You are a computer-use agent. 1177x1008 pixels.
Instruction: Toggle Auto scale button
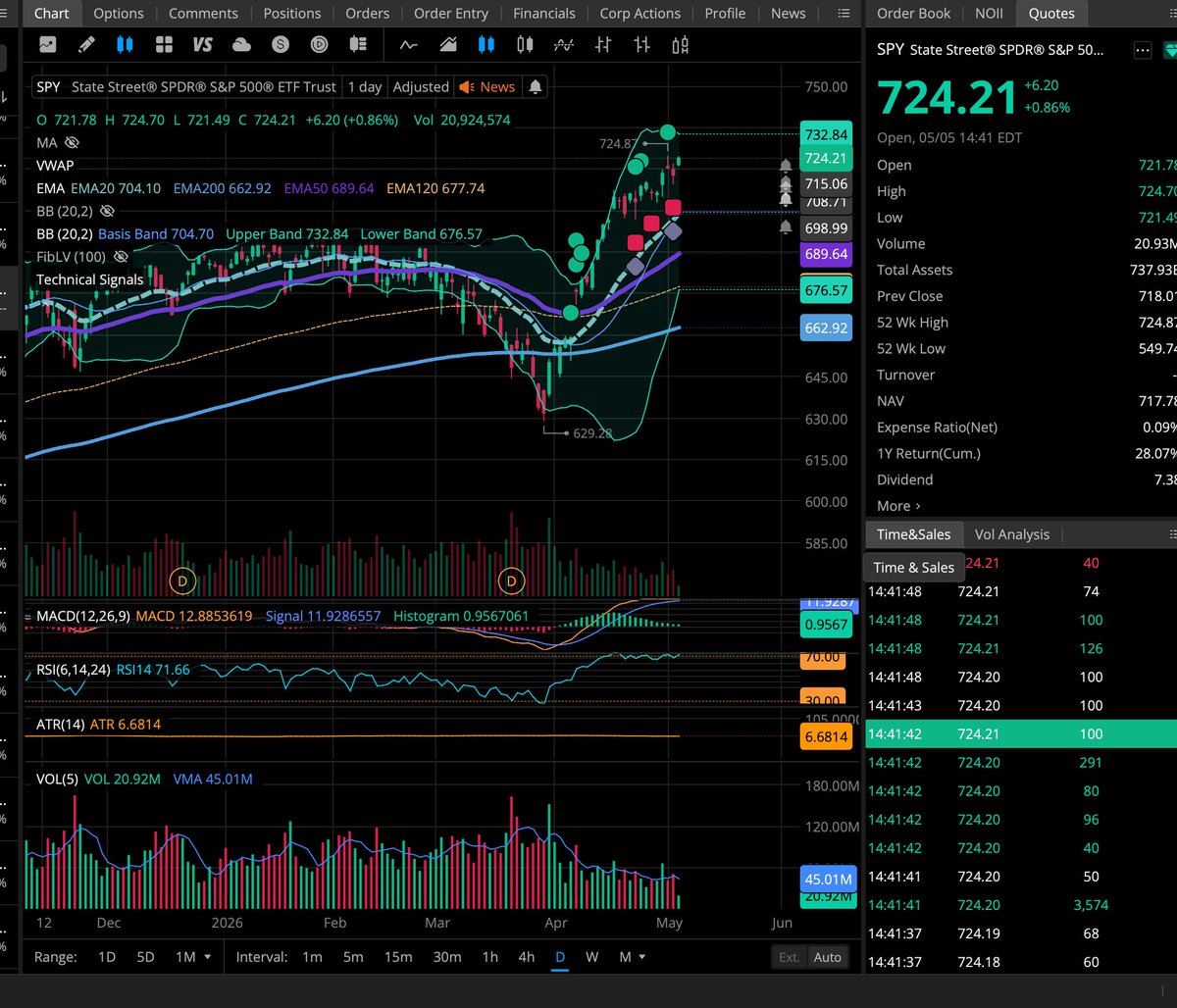tap(827, 957)
